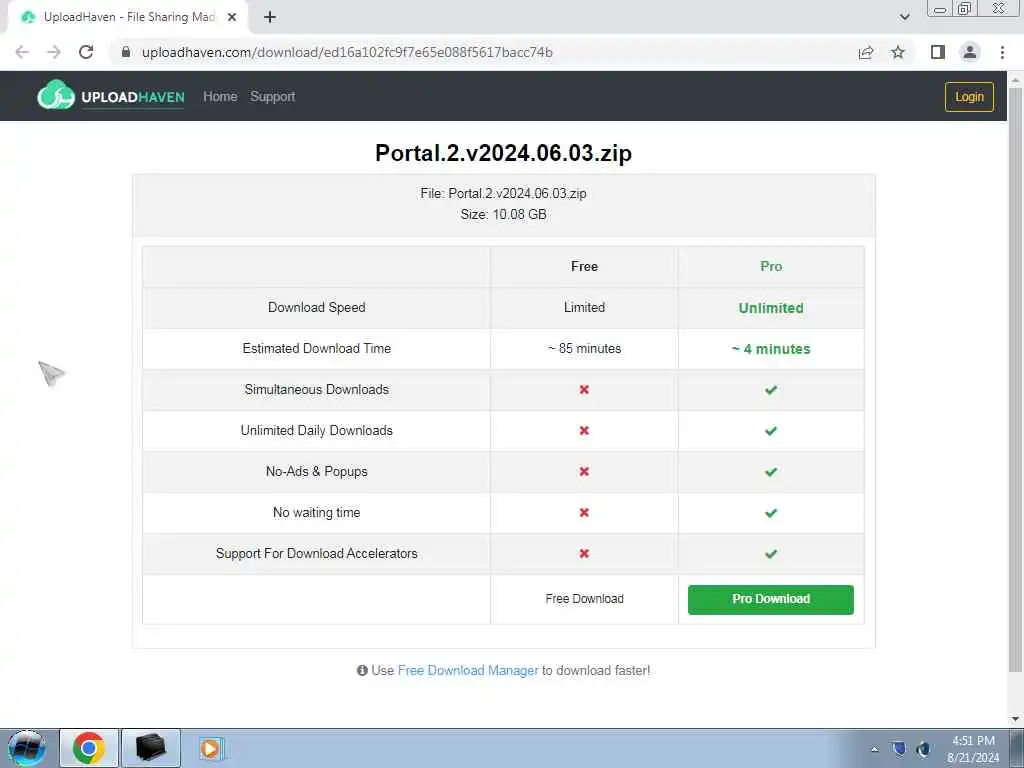Go back using the browser back arrow
The width and height of the screenshot is (1024, 768).
pos(22,52)
